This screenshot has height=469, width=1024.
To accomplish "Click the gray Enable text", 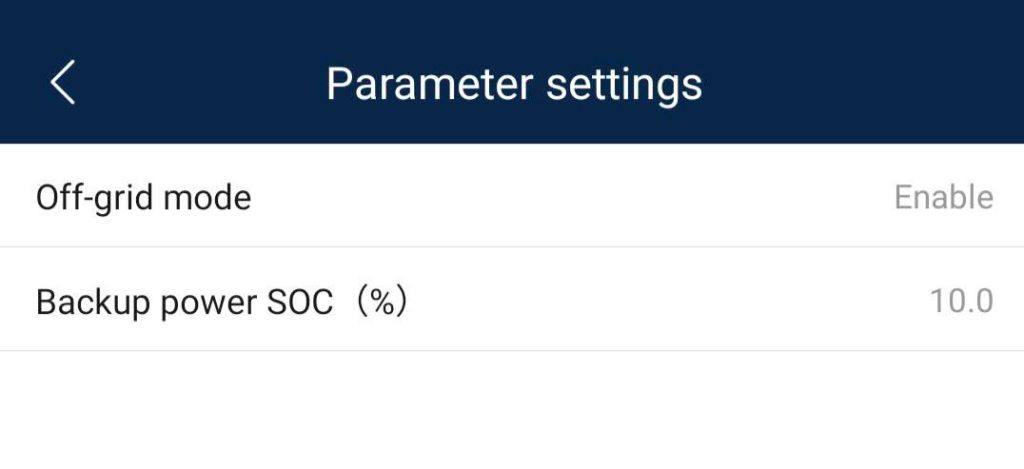I will tap(944, 197).
